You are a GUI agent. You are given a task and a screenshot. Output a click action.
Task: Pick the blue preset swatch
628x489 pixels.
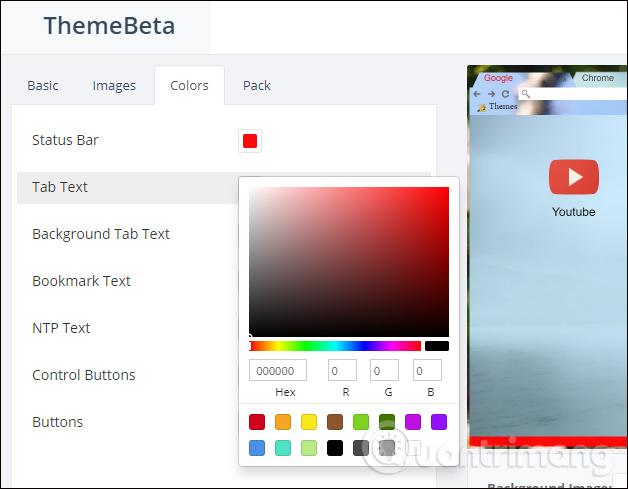pyautogui.click(x=257, y=448)
